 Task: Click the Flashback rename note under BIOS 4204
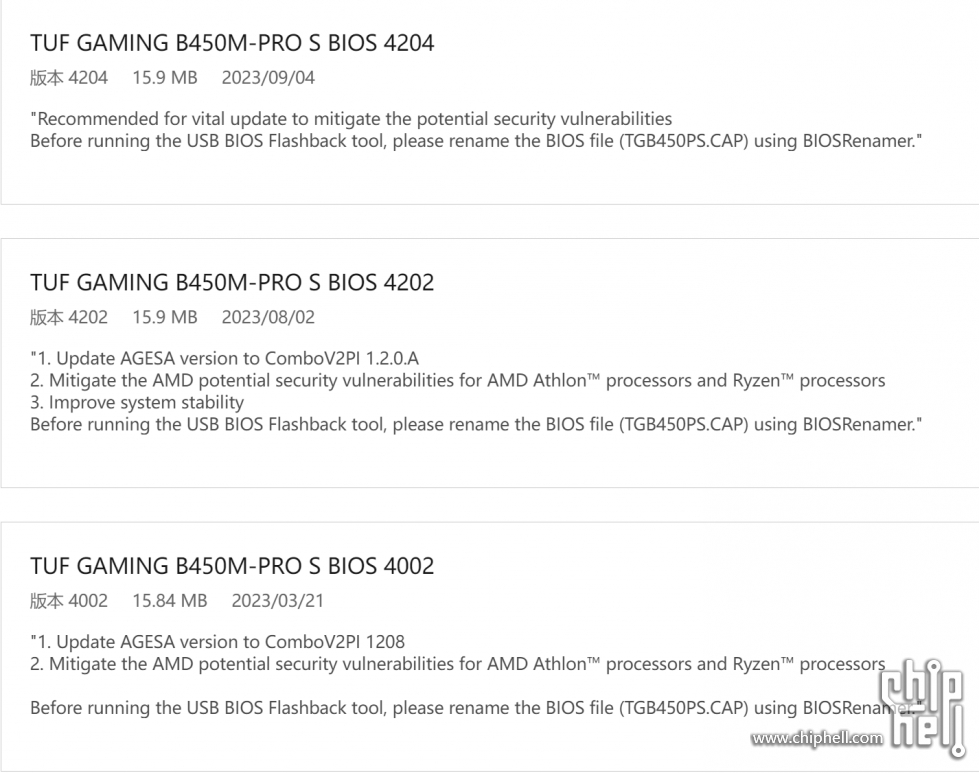pos(476,141)
